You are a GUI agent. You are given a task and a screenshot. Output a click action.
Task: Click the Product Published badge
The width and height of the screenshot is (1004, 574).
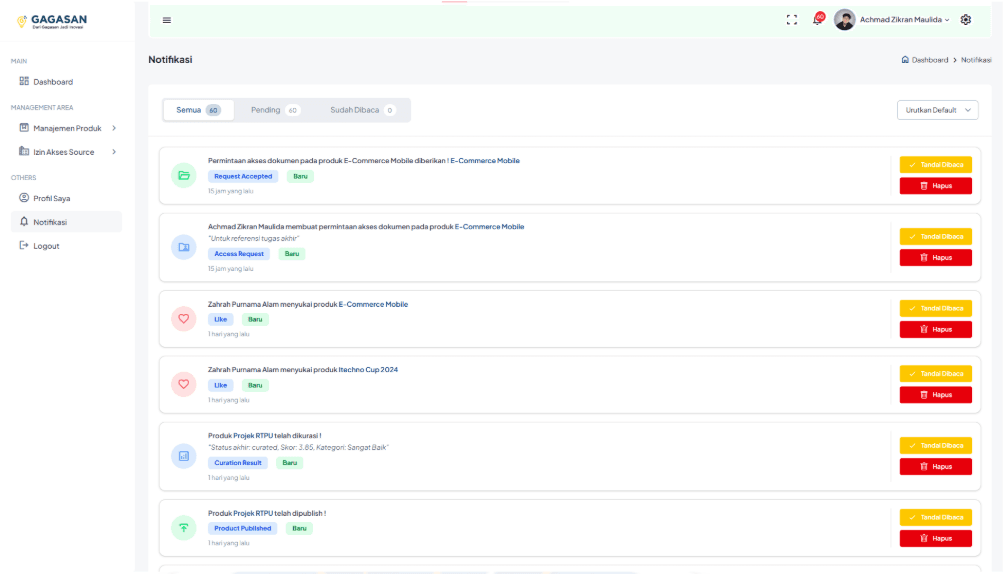tap(242, 529)
